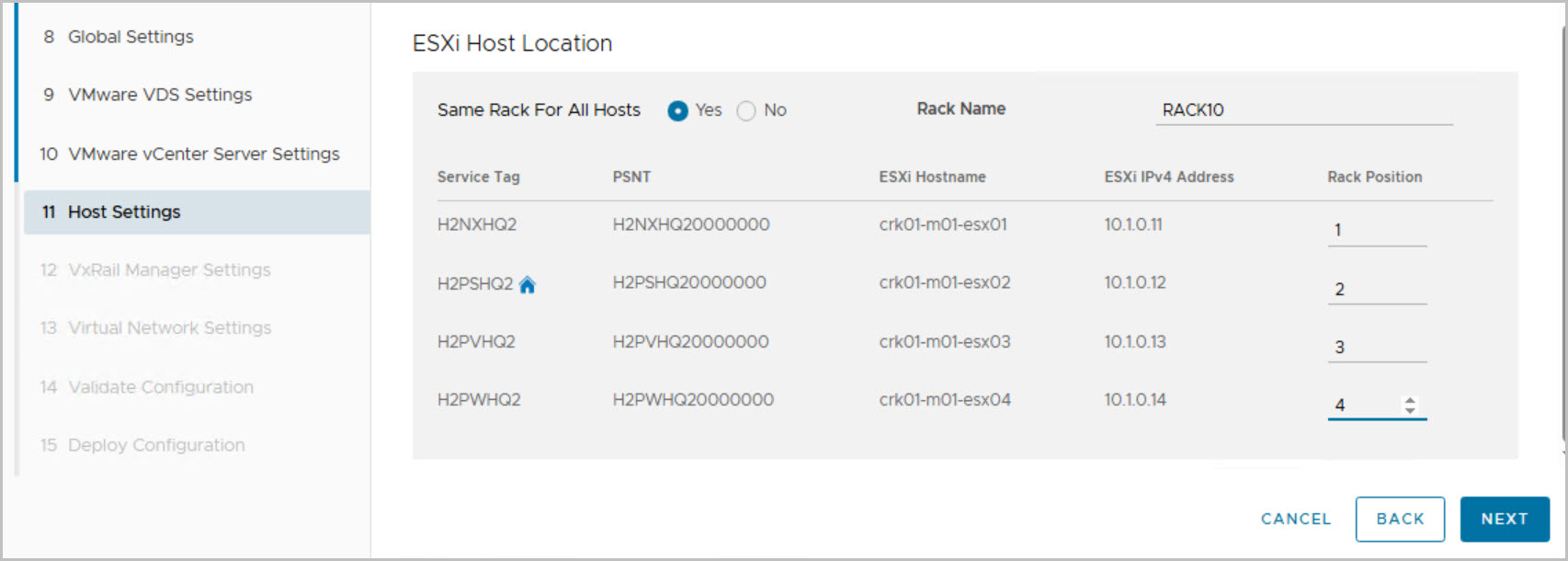Open step 9 VMware VDS Settings
The height and width of the screenshot is (561, 1568).
pos(160,95)
